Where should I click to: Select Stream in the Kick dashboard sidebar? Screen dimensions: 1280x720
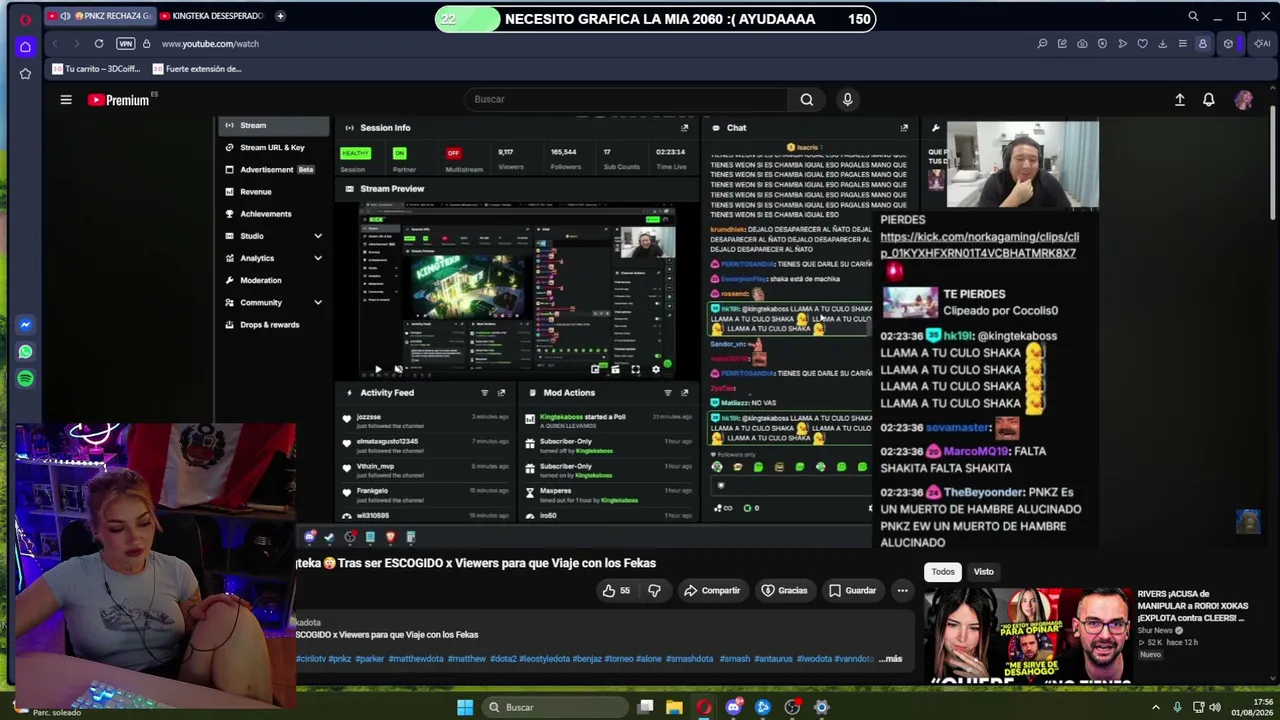273,126
